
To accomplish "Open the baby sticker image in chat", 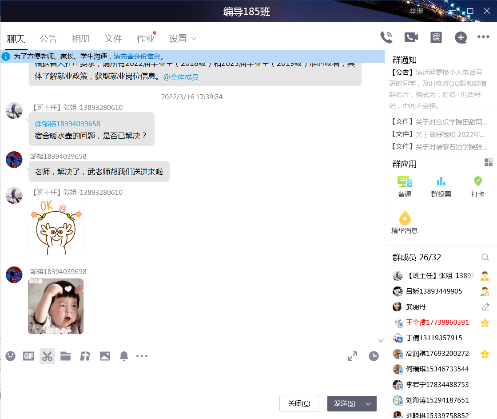I will pyautogui.click(x=56, y=306).
